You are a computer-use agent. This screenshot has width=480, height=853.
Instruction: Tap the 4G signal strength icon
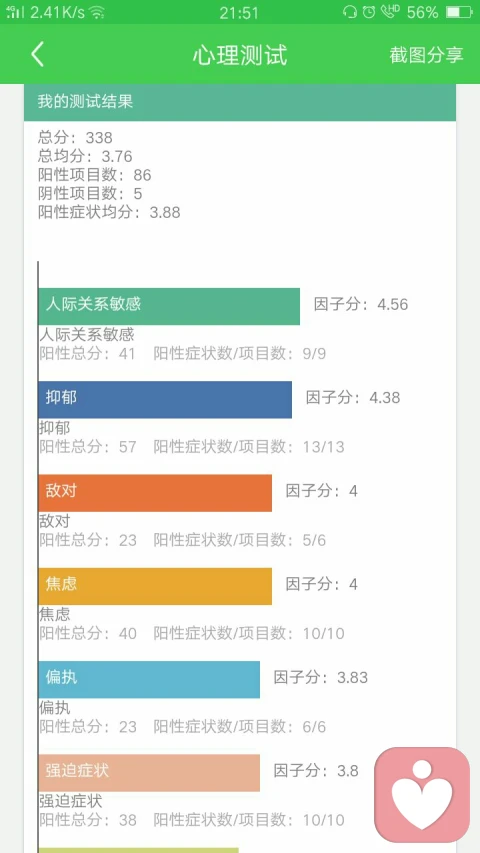[15, 12]
